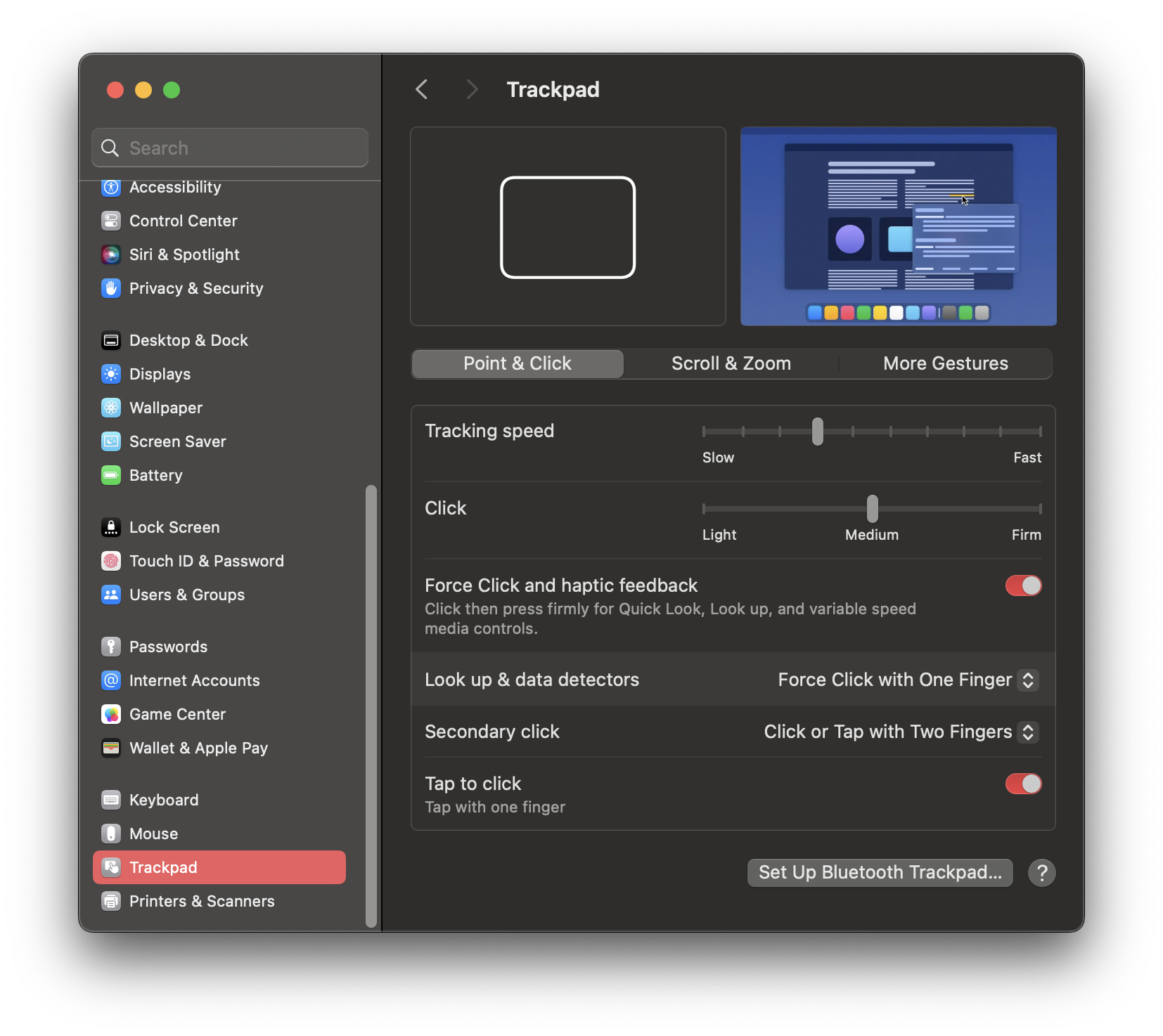Open Displays settings icon

coord(111,374)
